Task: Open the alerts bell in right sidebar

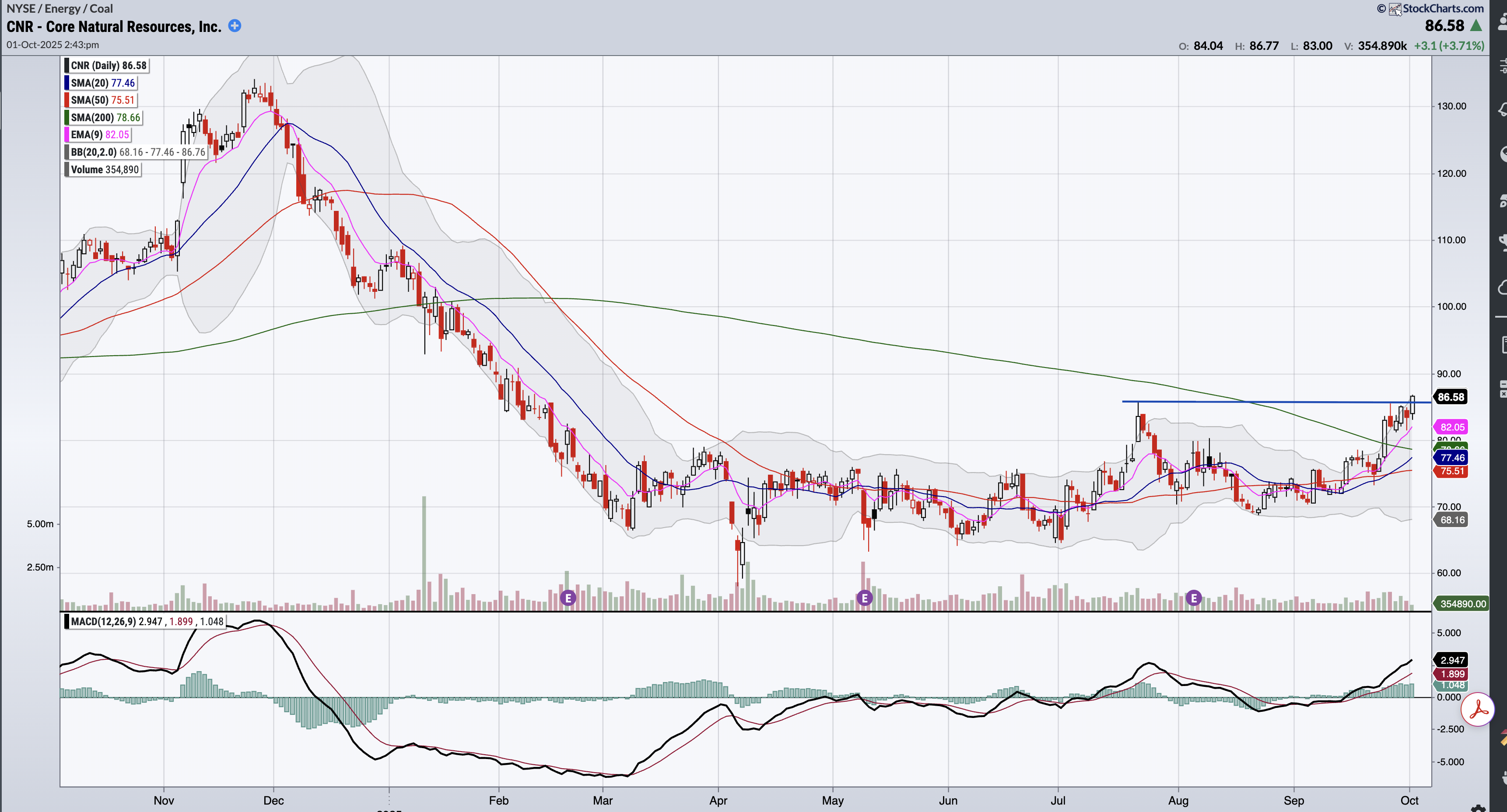Action: (x=1503, y=109)
